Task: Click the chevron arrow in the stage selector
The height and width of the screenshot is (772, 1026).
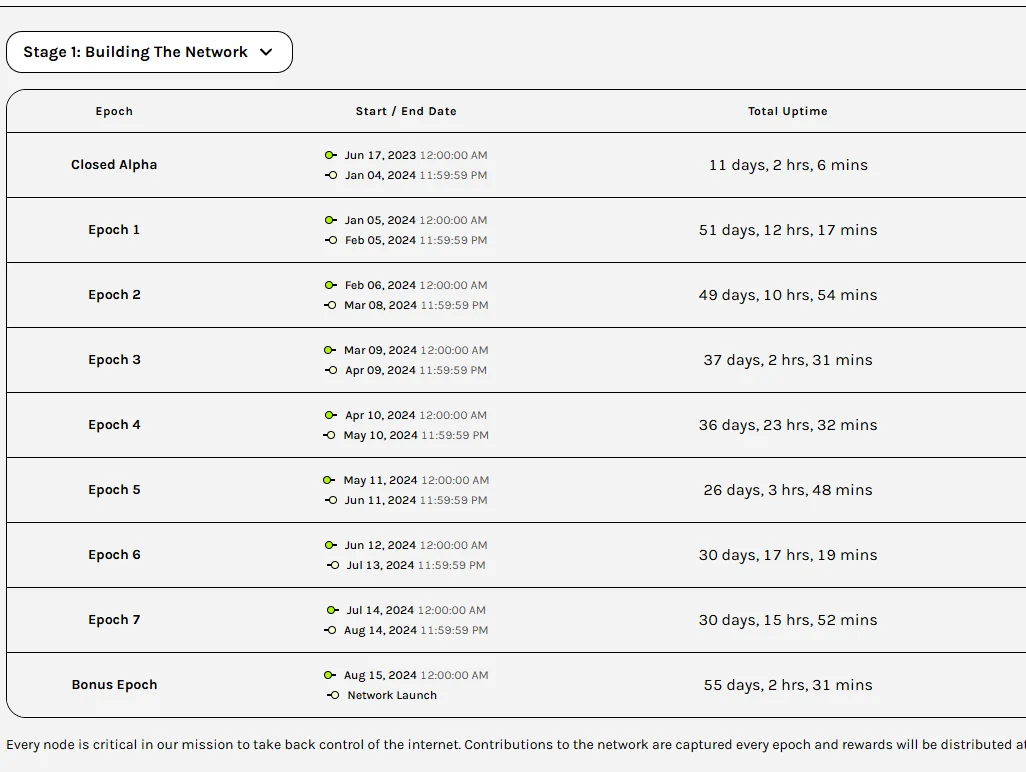Action: point(266,52)
